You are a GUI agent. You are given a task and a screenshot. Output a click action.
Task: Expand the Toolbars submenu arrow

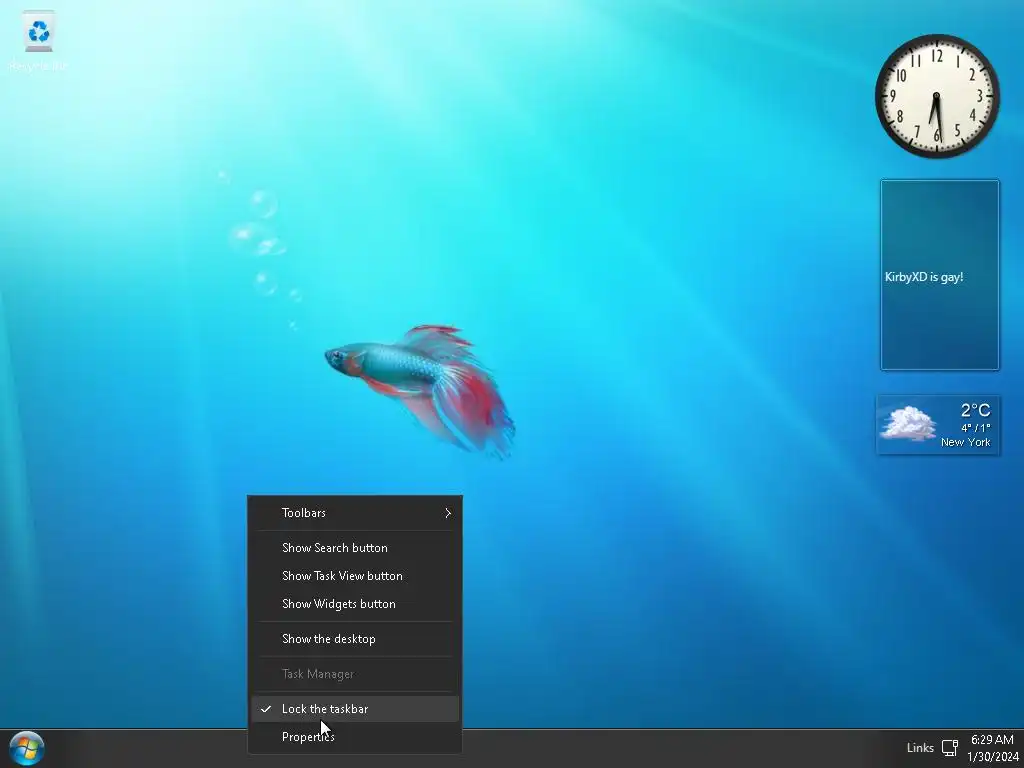(448, 513)
